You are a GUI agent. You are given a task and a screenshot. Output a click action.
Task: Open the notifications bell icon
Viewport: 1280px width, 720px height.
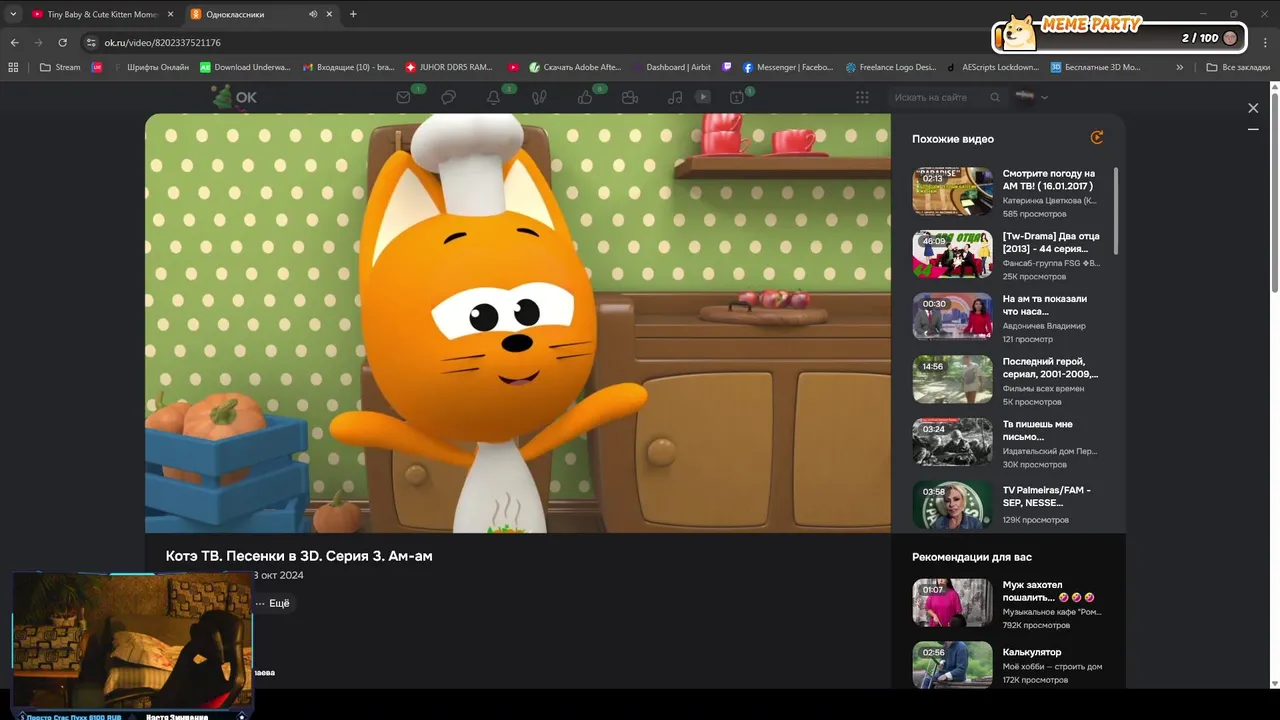click(x=493, y=97)
